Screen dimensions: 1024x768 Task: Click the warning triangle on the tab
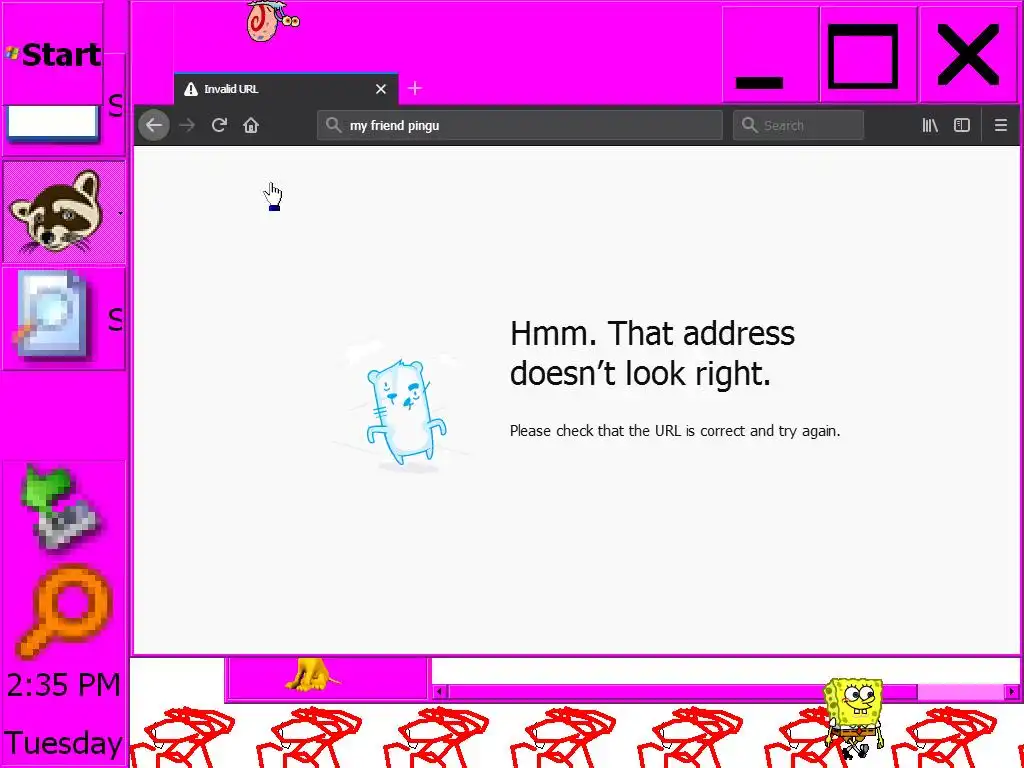(190, 89)
